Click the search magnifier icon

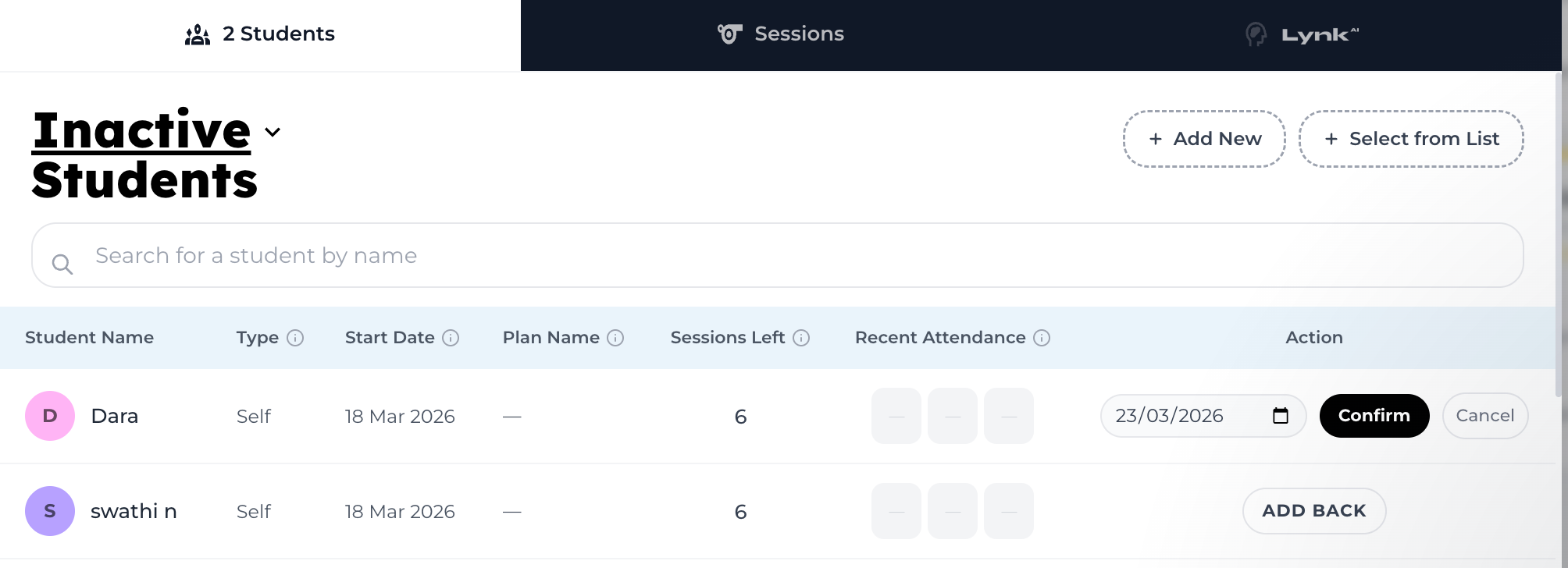(62, 264)
